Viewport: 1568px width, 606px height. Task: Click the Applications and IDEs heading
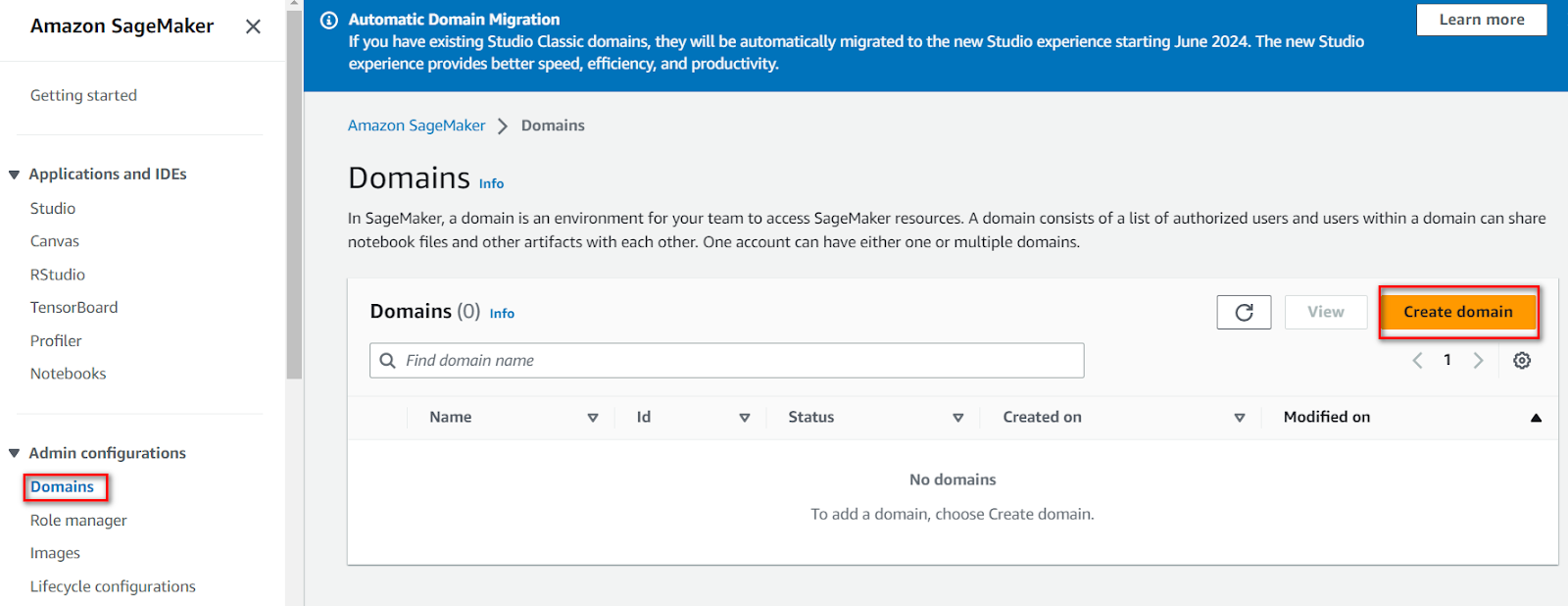point(108,174)
